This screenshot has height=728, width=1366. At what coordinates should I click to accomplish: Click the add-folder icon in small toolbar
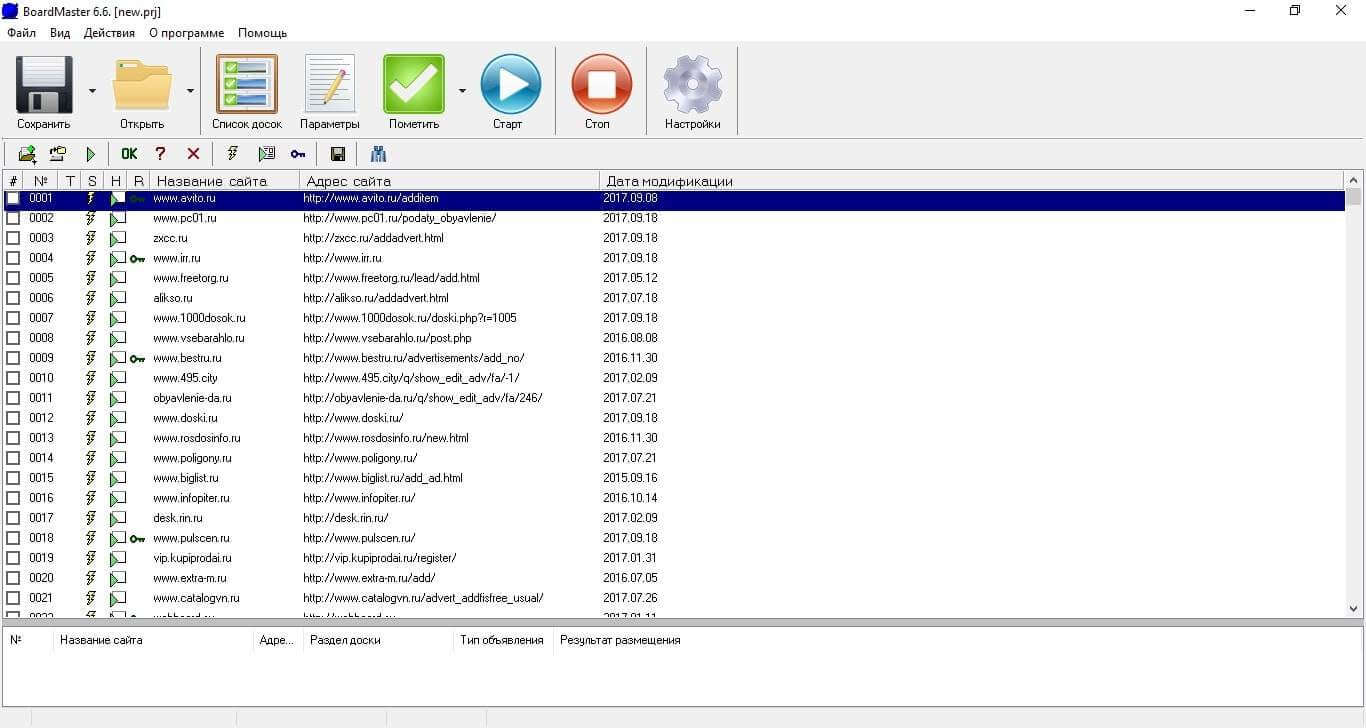tap(27, 154)
